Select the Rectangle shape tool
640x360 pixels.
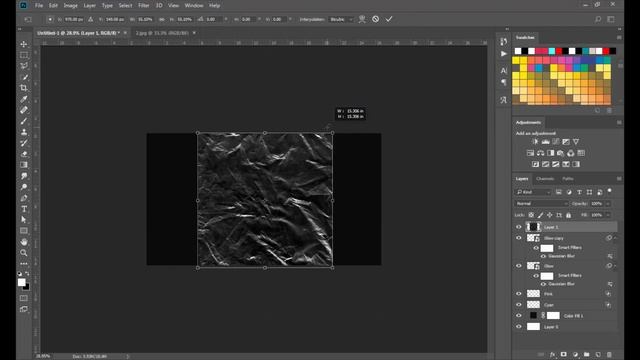point(24,231)
